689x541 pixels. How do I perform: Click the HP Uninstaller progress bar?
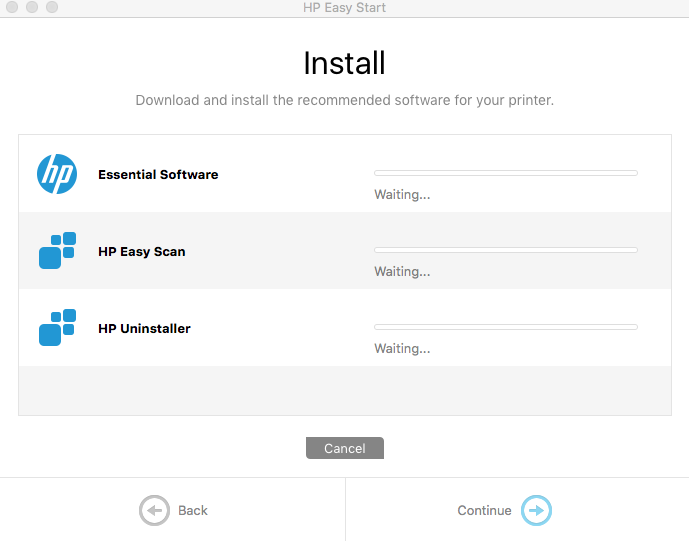tap(506, 327)
